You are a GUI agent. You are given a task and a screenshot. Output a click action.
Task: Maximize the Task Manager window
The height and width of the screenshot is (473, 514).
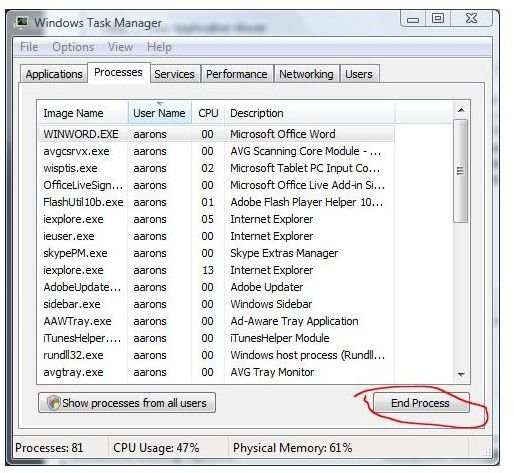438,19
